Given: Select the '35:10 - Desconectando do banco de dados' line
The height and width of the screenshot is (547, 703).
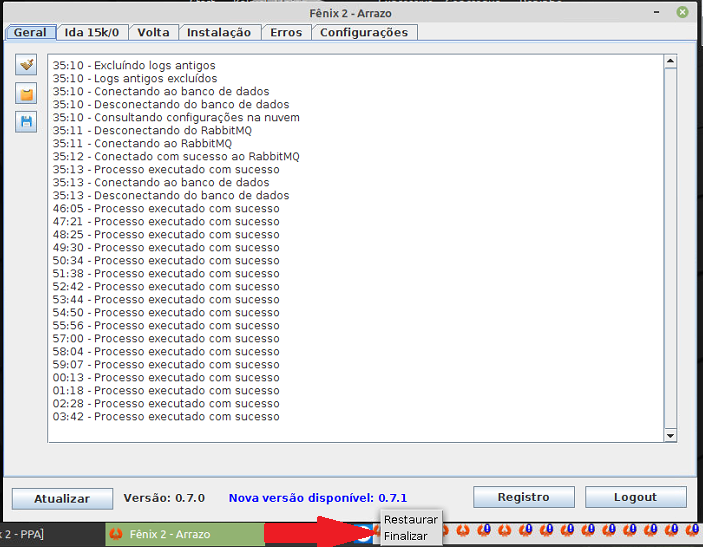Looking at the screenshot, I should pos(171,104).
